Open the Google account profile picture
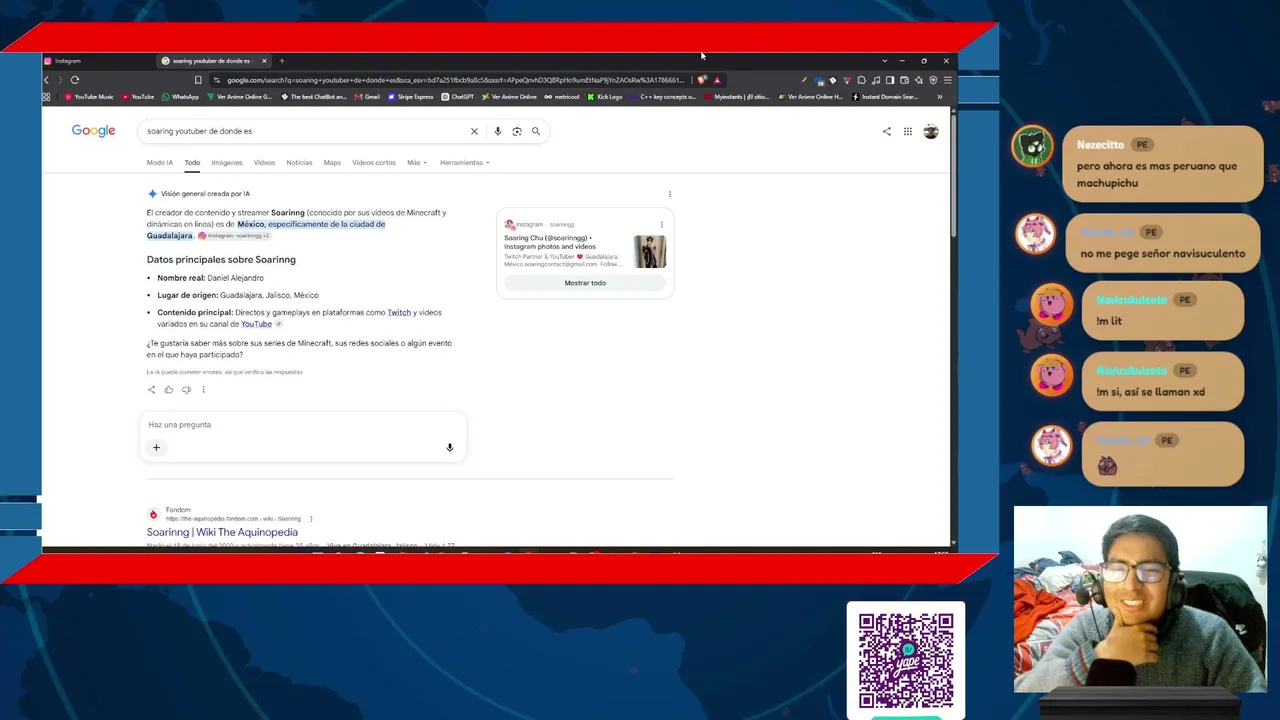This screenshot has width=1280, height=720. click(931, 131)
